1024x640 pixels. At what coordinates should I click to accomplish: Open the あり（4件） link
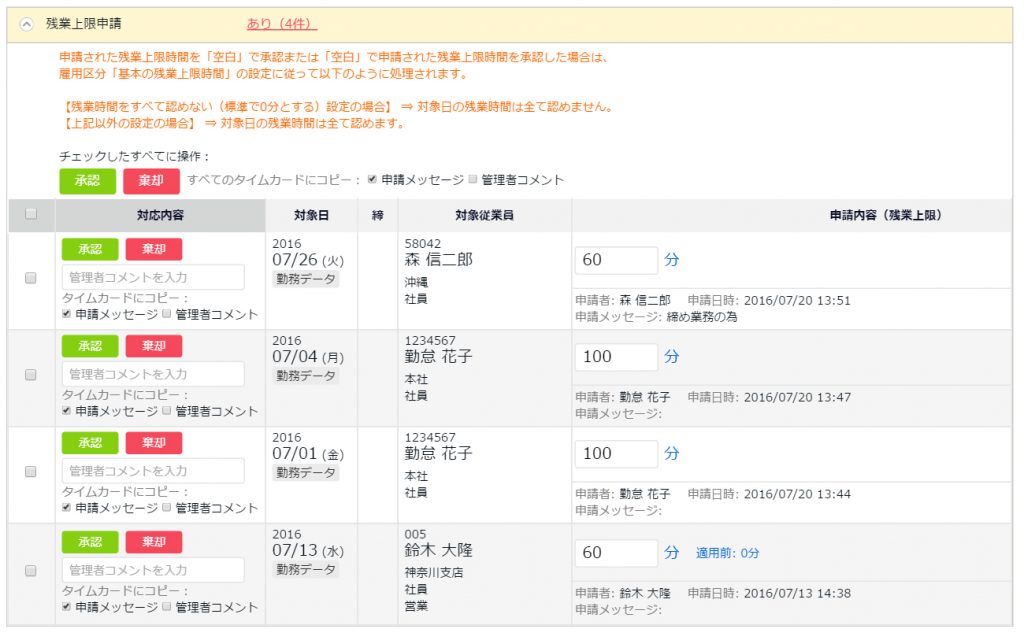click(281, 23)
